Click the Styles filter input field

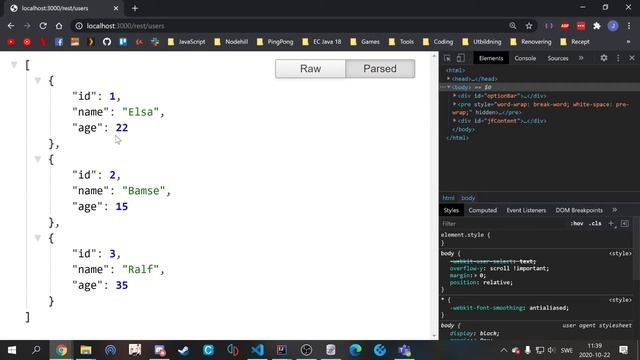[504, 224]
